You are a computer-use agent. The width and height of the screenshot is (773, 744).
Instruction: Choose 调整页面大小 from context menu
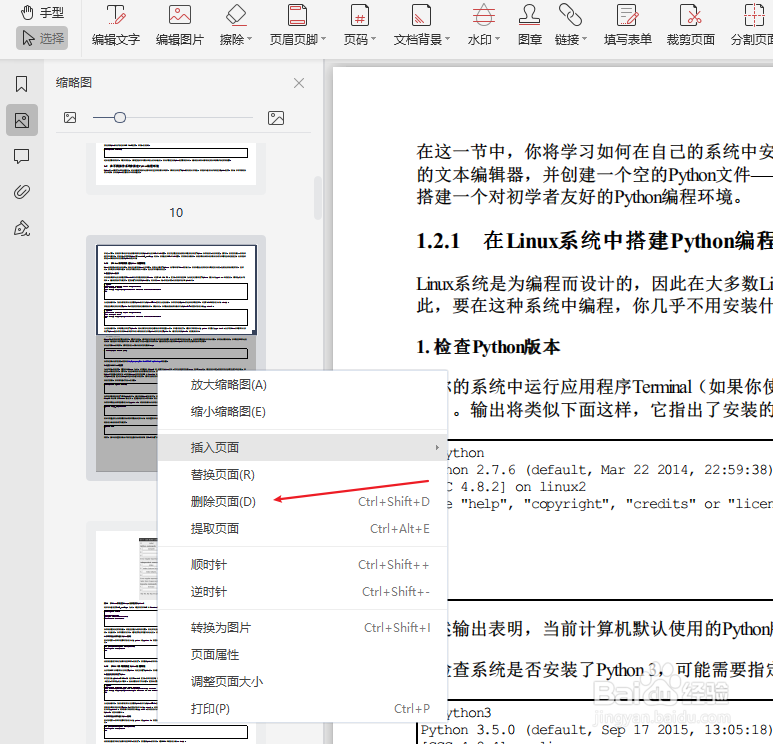tap(302, 681)
